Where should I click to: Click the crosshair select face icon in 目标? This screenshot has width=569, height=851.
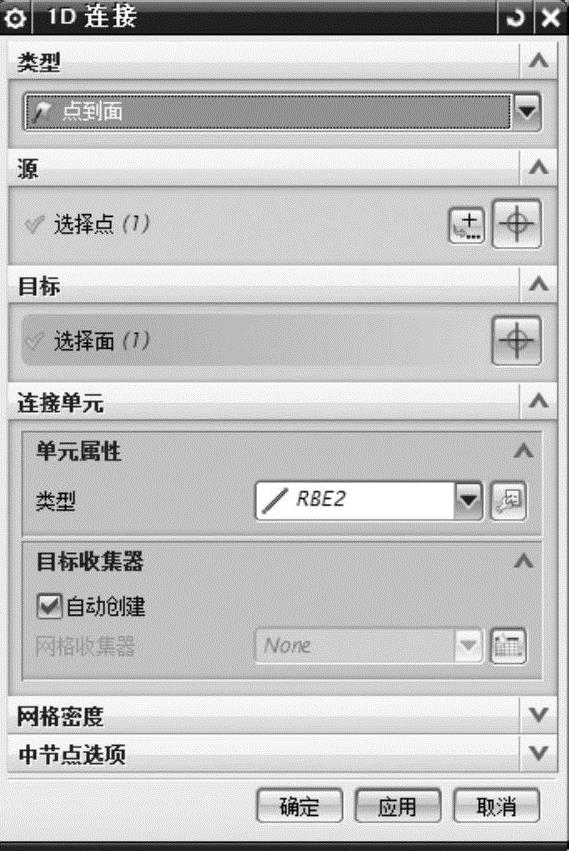click(x=516, y=341)
